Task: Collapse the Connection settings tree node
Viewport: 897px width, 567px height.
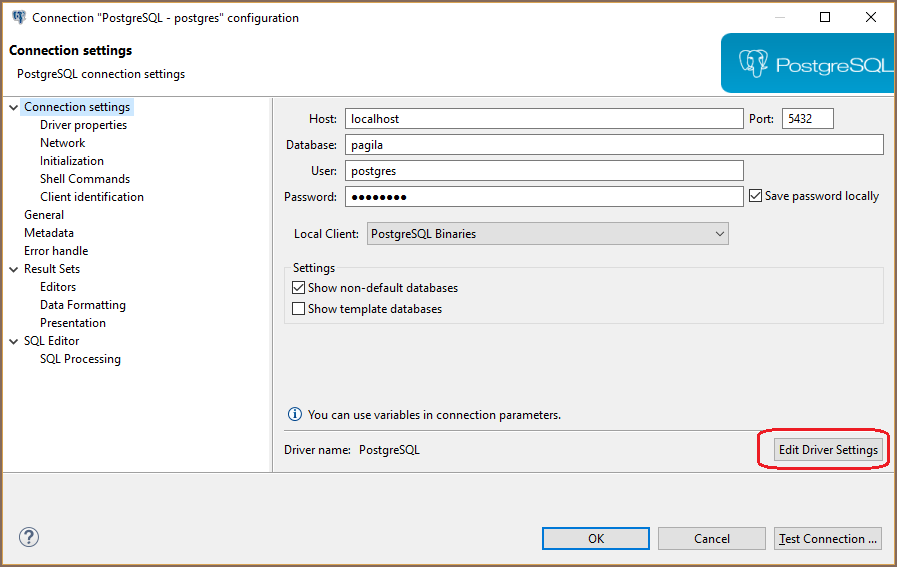Action: (x=13, y=107)
